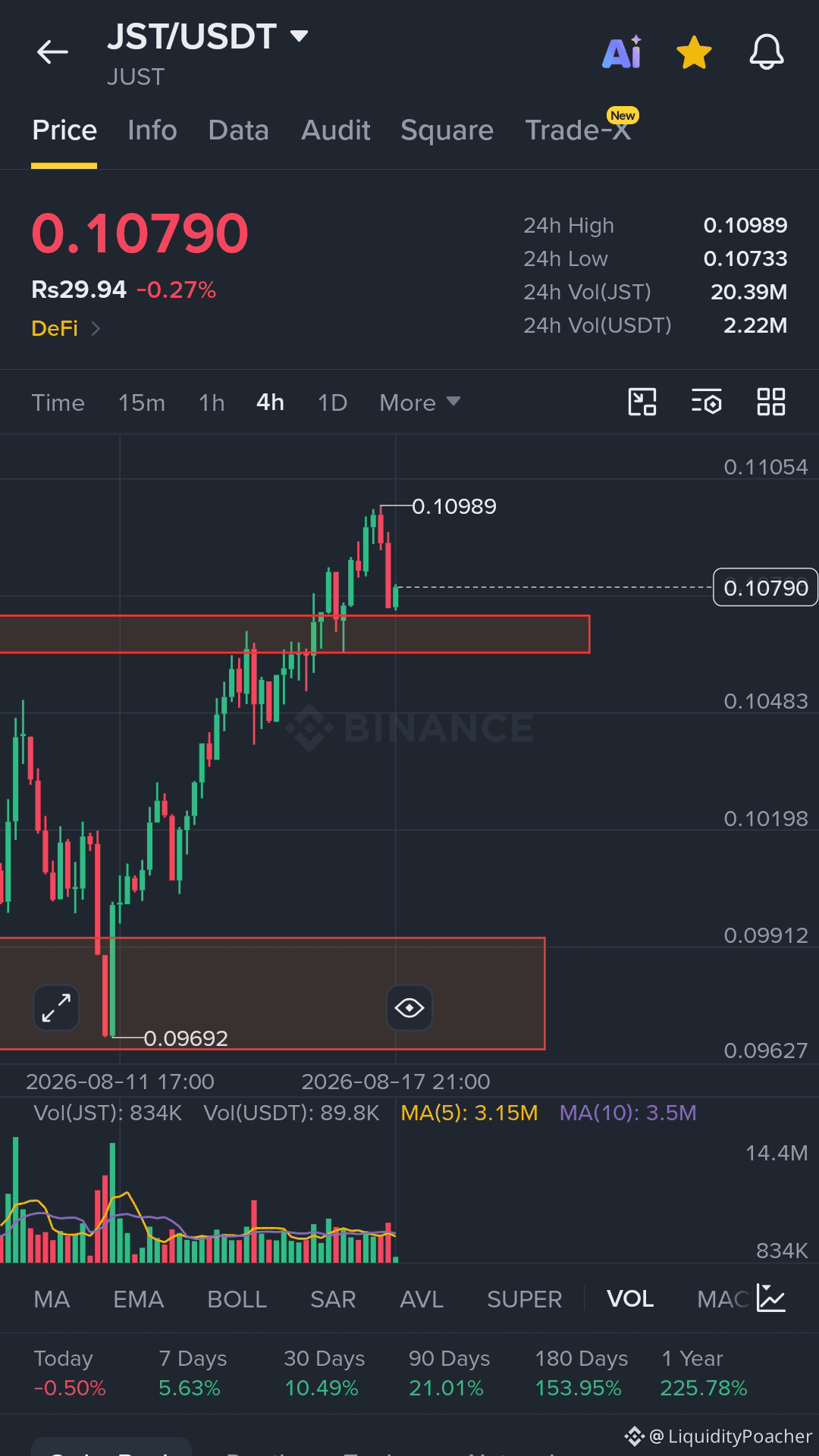
Task: Select the 4h interval
Action: [x=270, y=402]
